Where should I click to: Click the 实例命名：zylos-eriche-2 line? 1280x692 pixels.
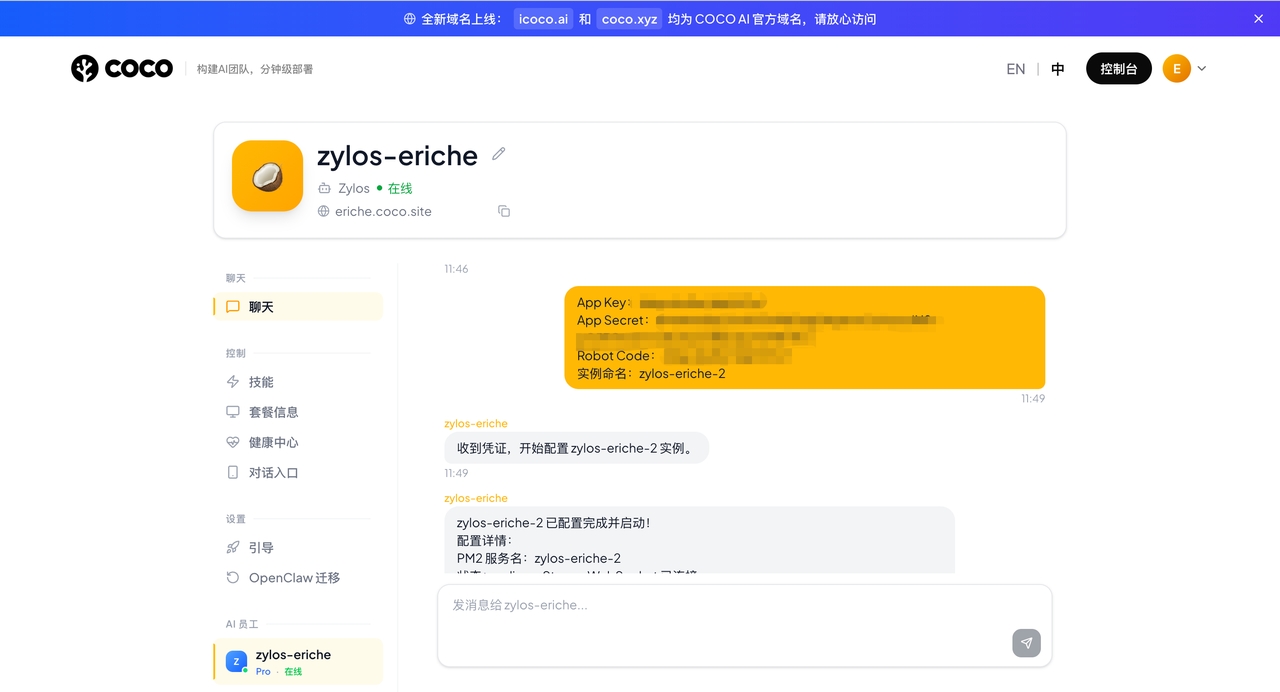(651, 374)
